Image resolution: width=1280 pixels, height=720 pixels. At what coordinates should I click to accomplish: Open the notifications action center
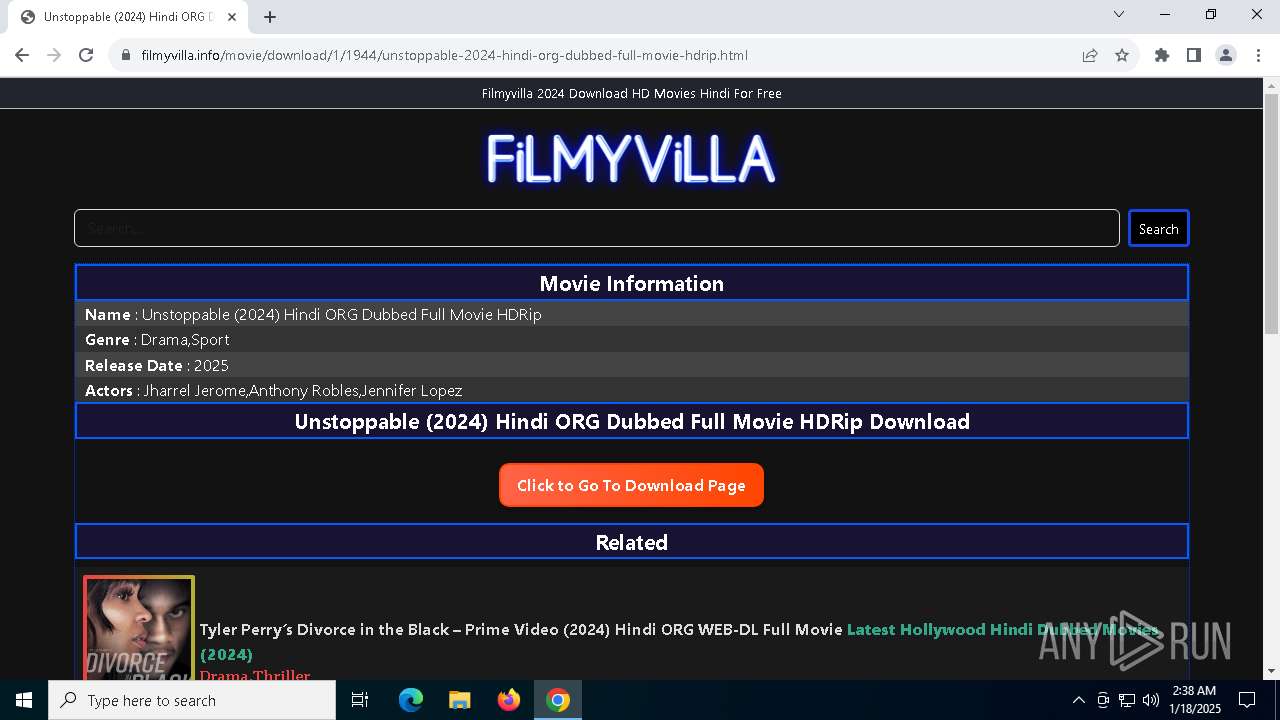click(x=1247, y=700)
